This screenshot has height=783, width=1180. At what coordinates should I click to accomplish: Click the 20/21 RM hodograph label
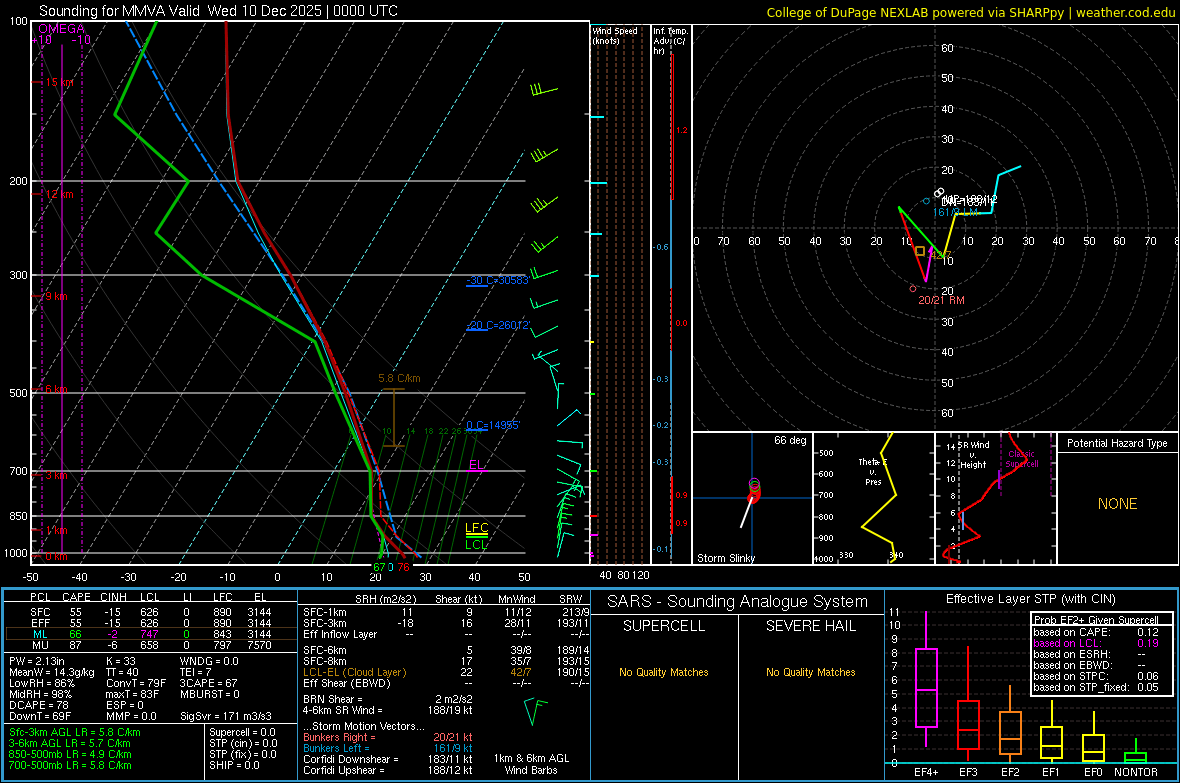941,300
